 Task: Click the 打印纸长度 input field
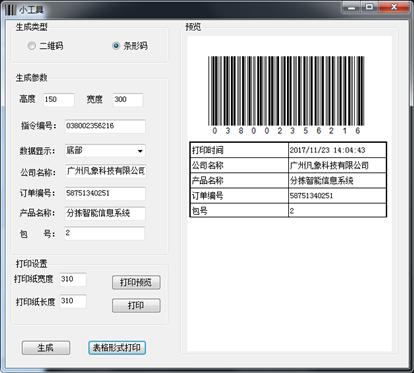pyautogui.click(x=73, y=301)
